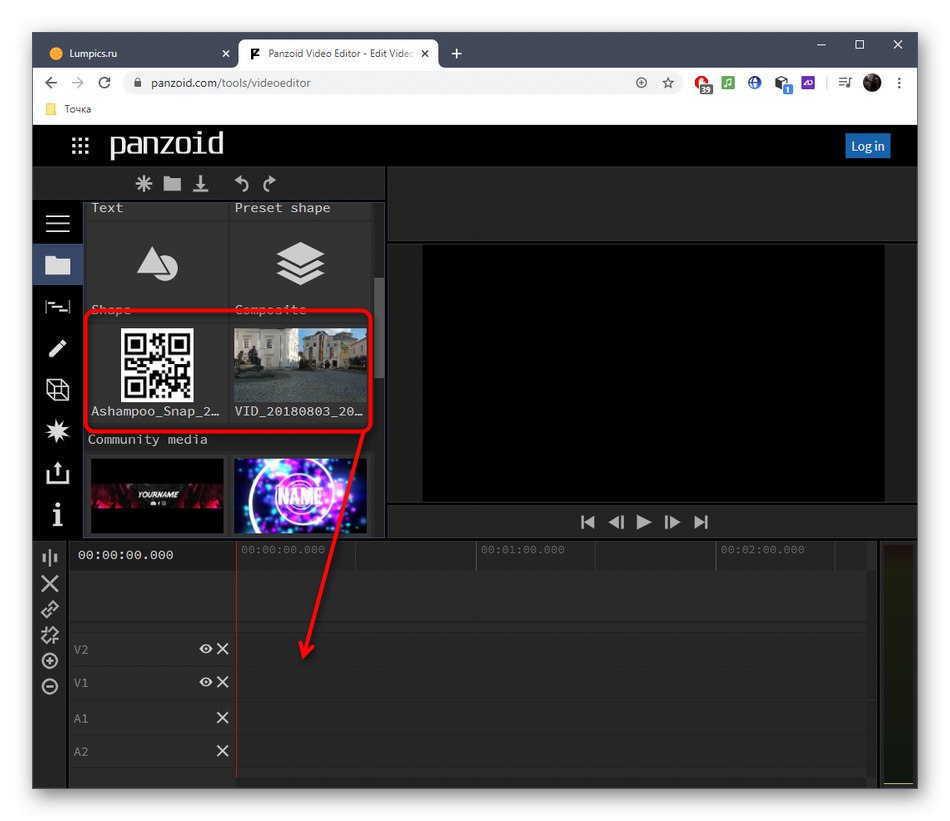Click the Preset shape label
The width and height of the screenshot is (950, 821).
(x=282, y=208)
